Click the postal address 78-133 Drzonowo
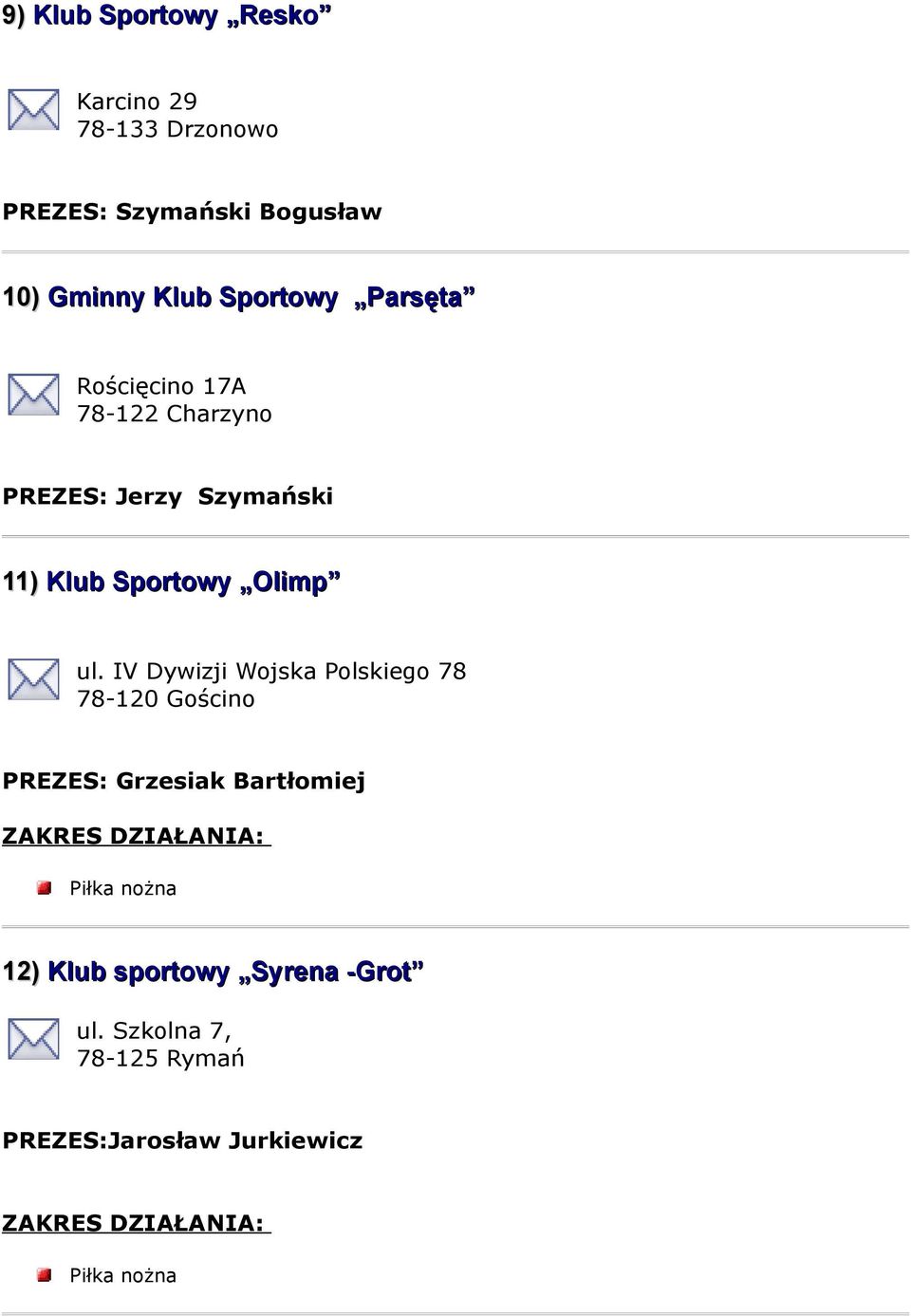The width and height of the screenshot is (911, 1316). (177, 129)
